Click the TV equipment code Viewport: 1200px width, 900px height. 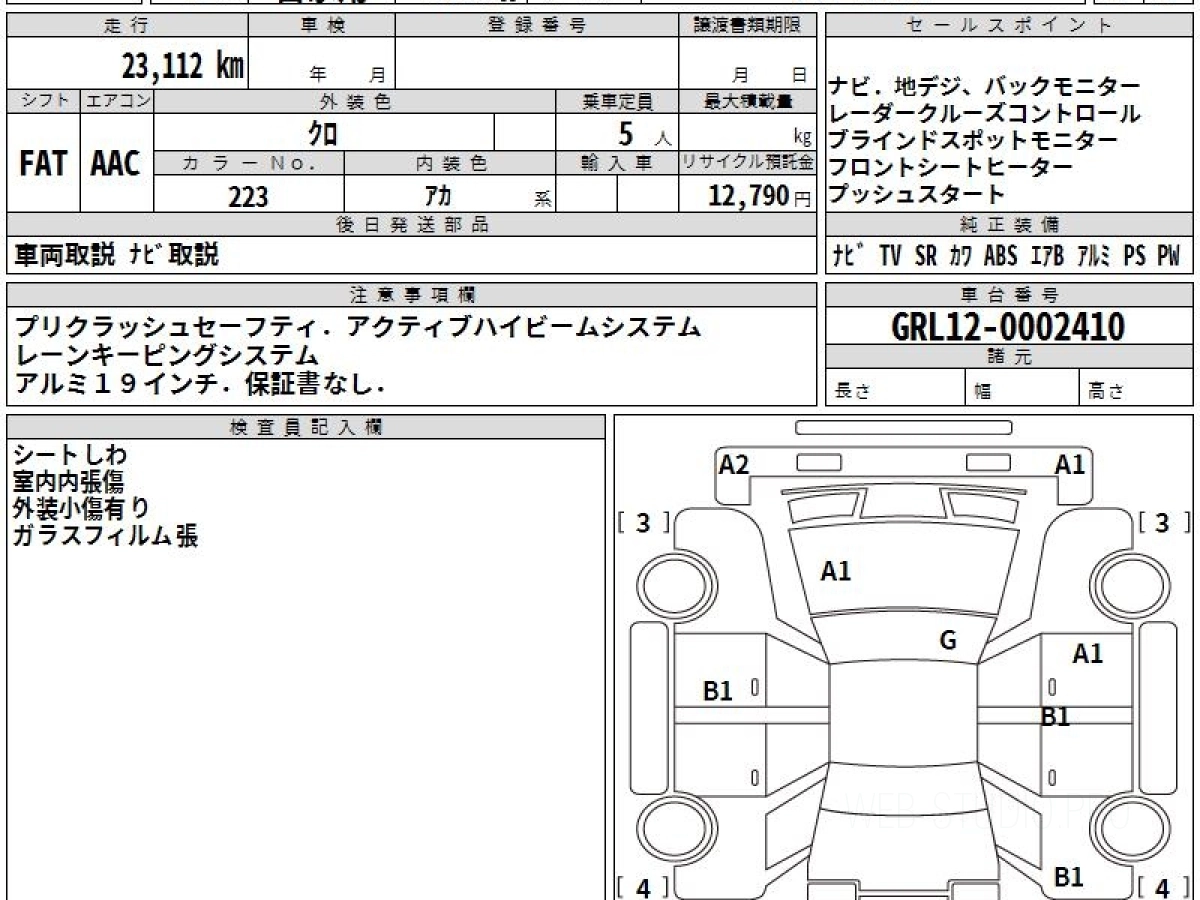[x=891, y=255]
